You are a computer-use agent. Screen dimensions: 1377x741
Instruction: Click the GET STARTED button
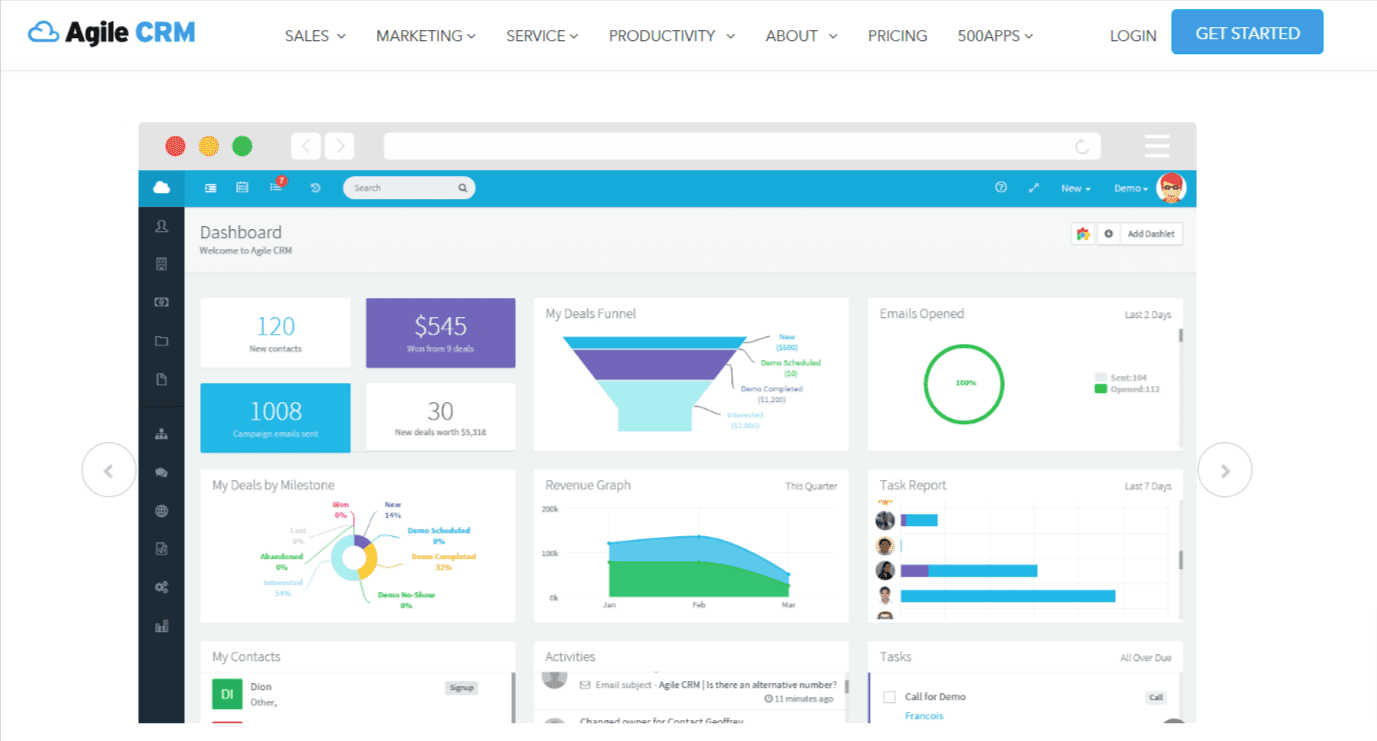(1247, 32)
